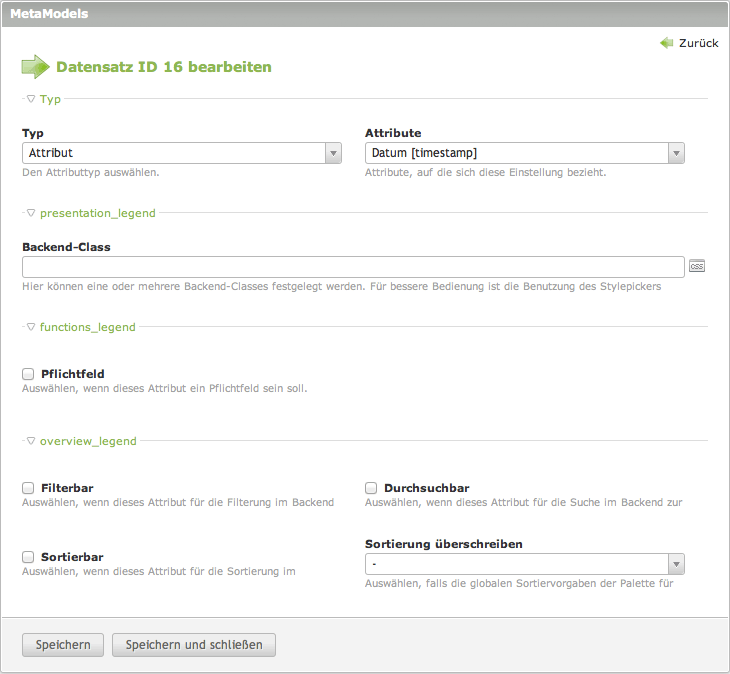Click the large green arrow heading icon
This screenshot has width=730, height=674.
[x=35, y=67]
